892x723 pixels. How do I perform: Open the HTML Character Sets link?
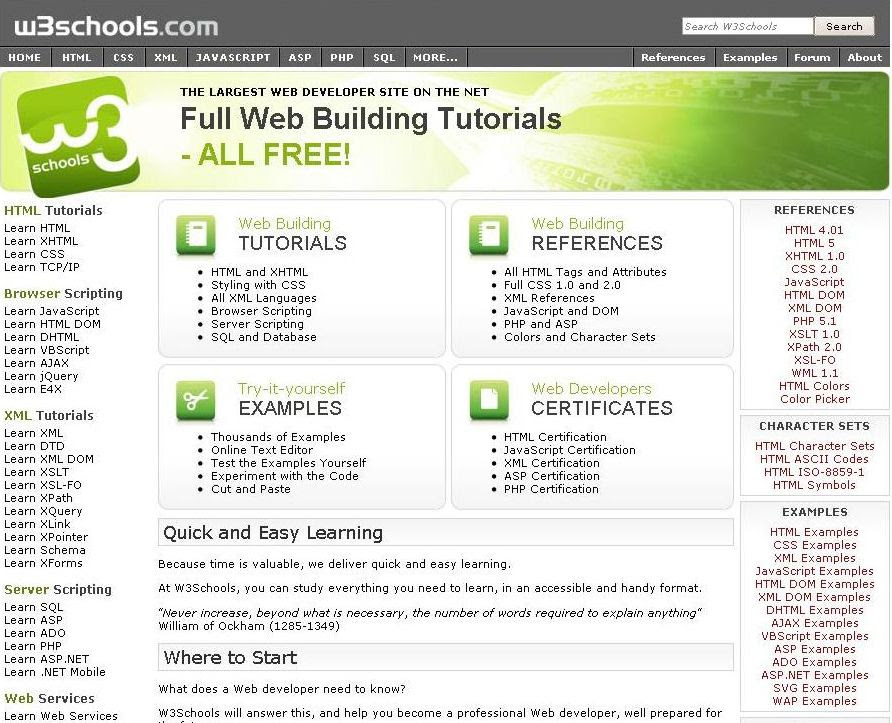click(814, 446)
